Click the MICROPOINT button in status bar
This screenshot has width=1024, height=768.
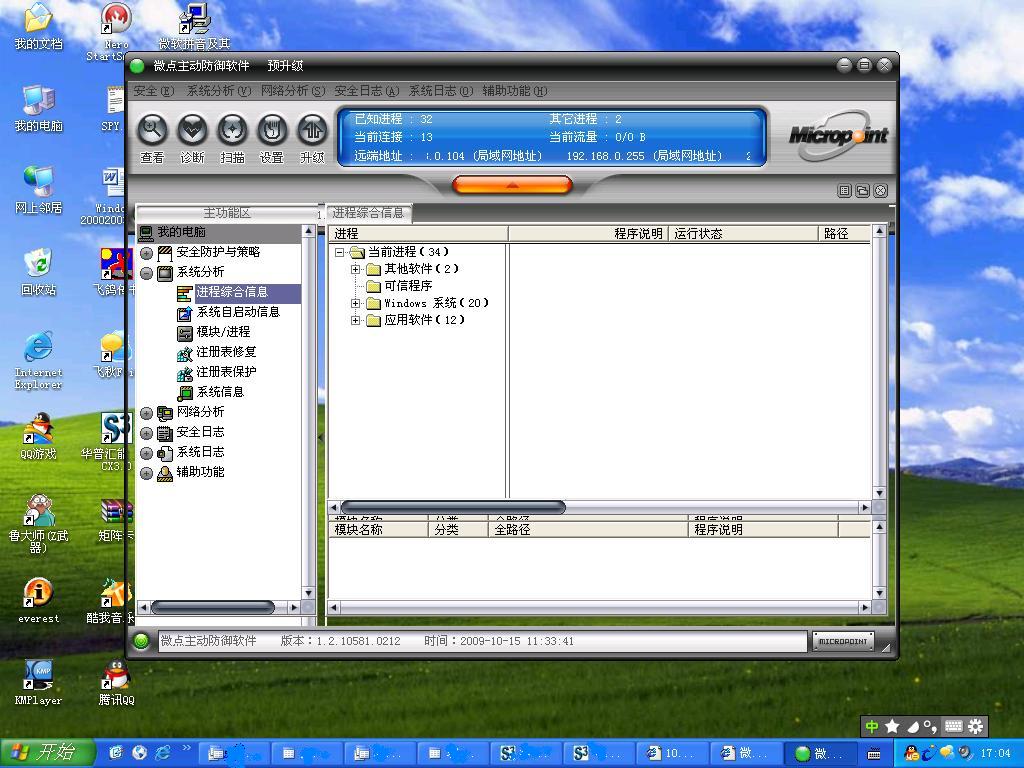[842, 641]
